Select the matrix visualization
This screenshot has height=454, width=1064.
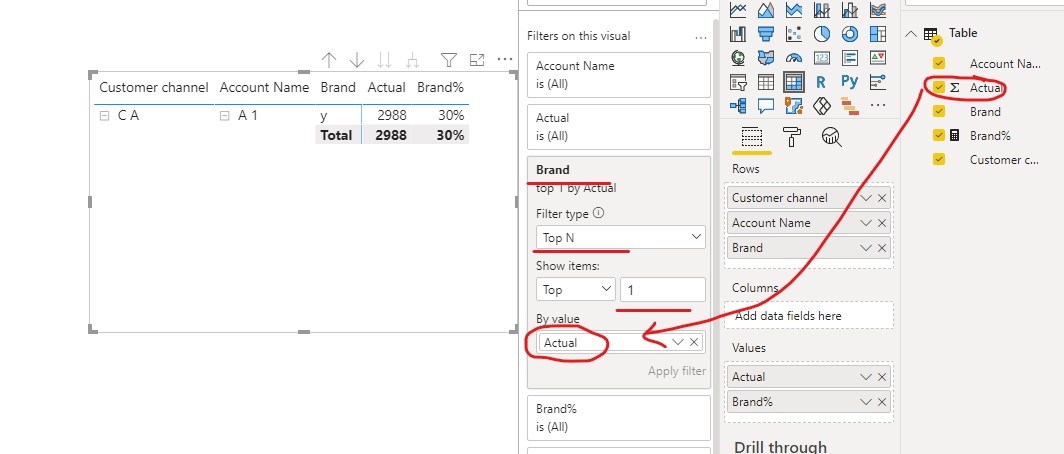point(794,82)
